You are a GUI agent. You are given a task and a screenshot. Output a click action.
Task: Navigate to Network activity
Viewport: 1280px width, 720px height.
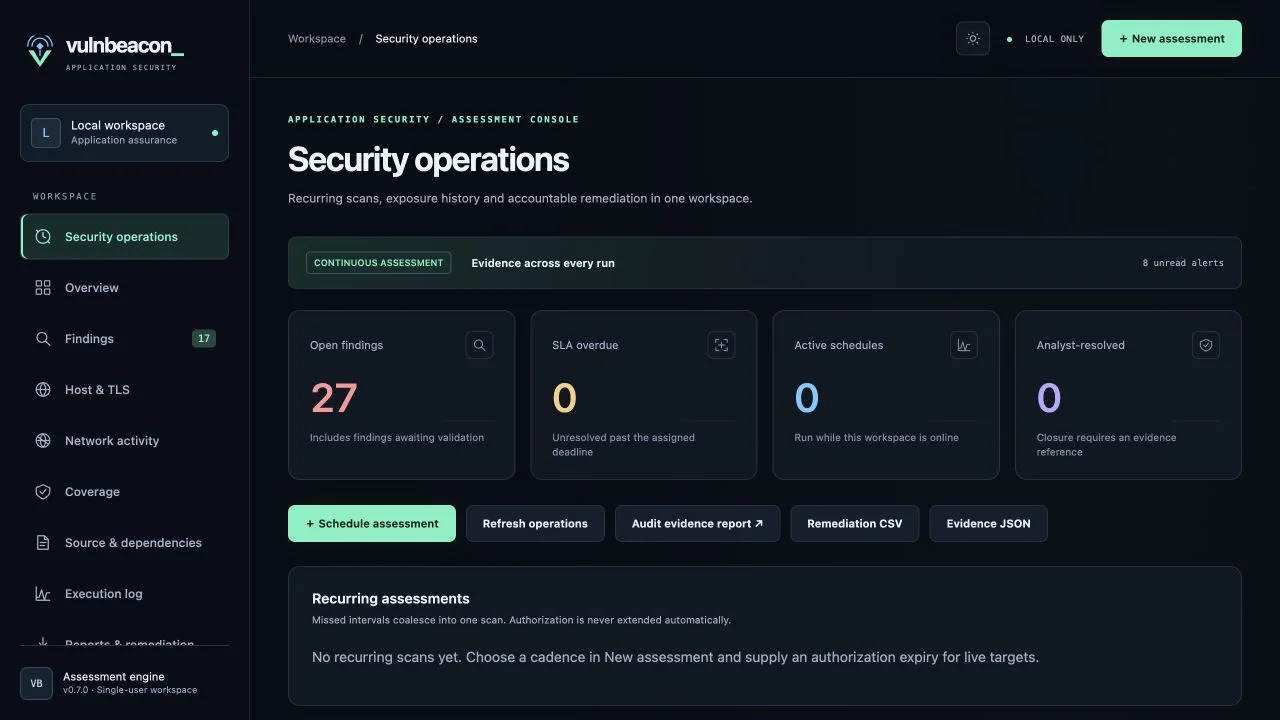125,441
